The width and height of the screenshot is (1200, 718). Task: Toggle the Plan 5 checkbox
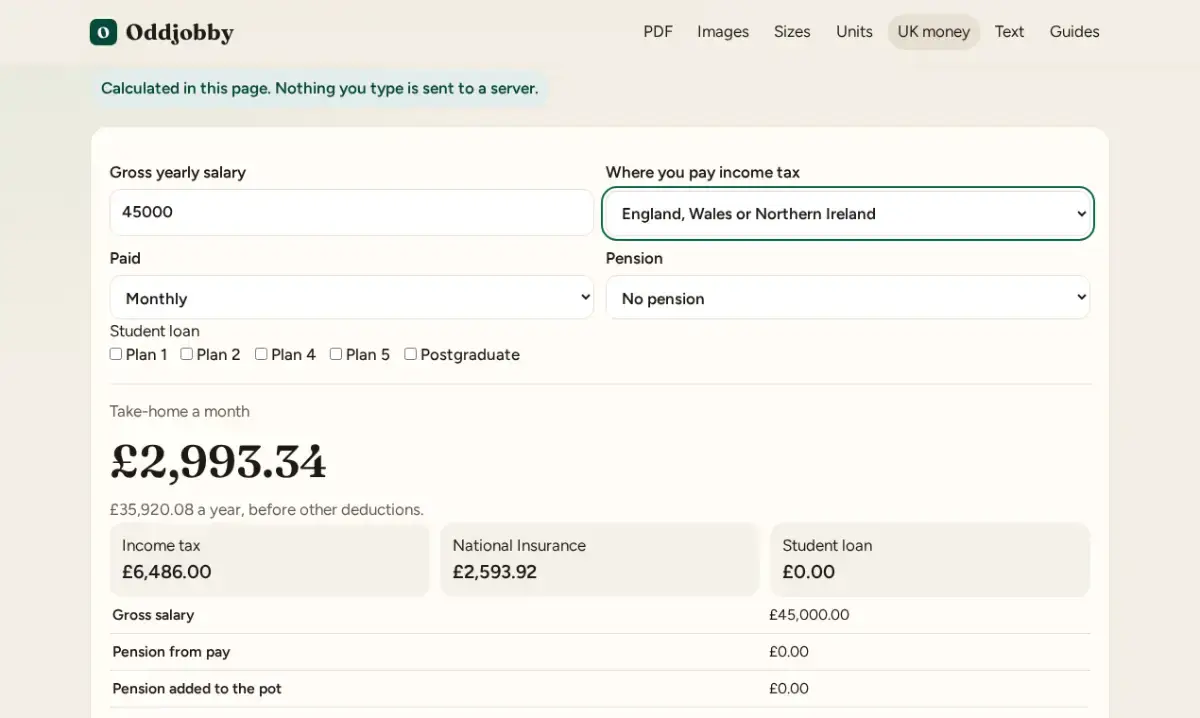pos(336,354)
